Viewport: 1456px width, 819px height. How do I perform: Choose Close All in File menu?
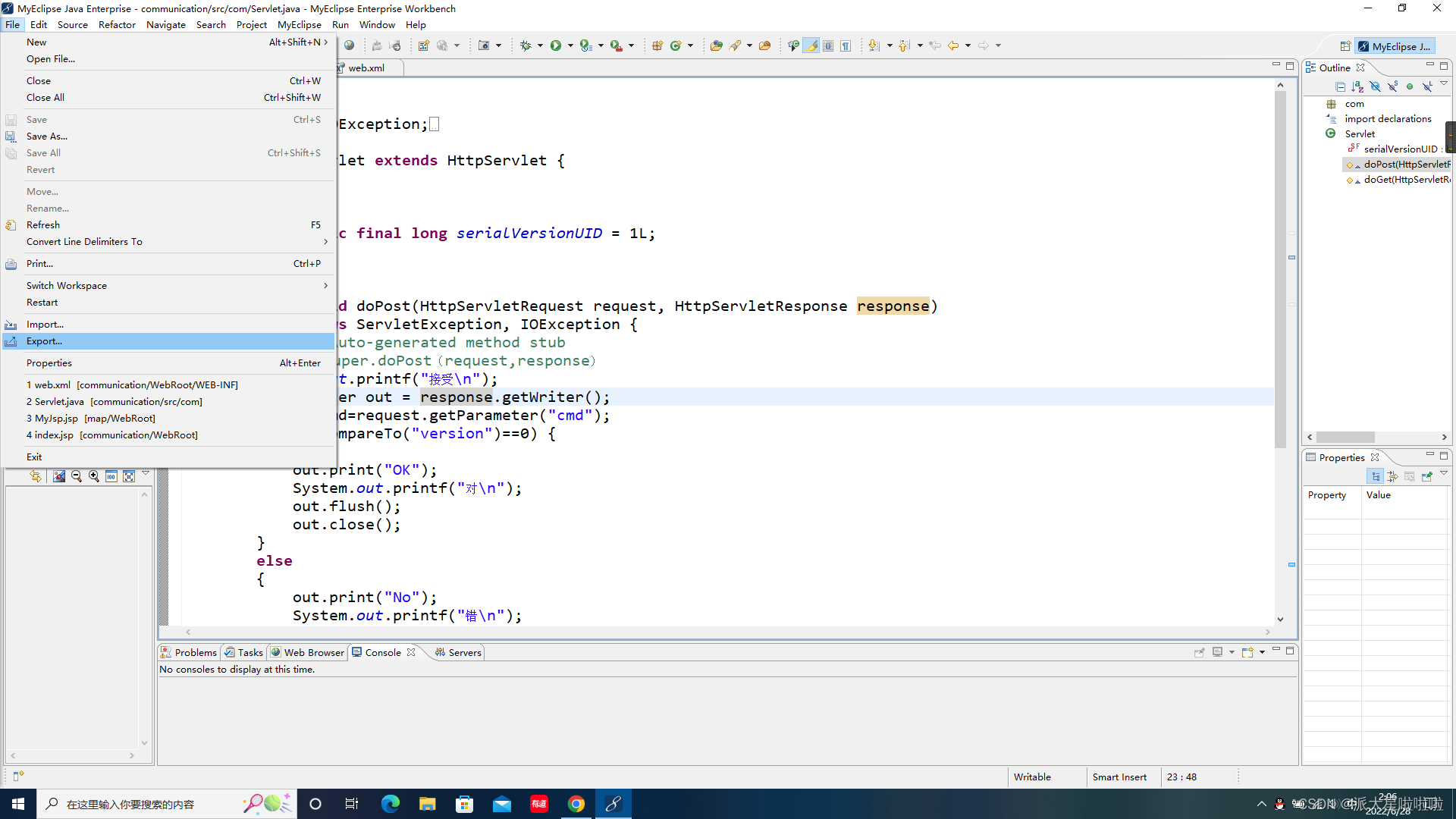168,98
